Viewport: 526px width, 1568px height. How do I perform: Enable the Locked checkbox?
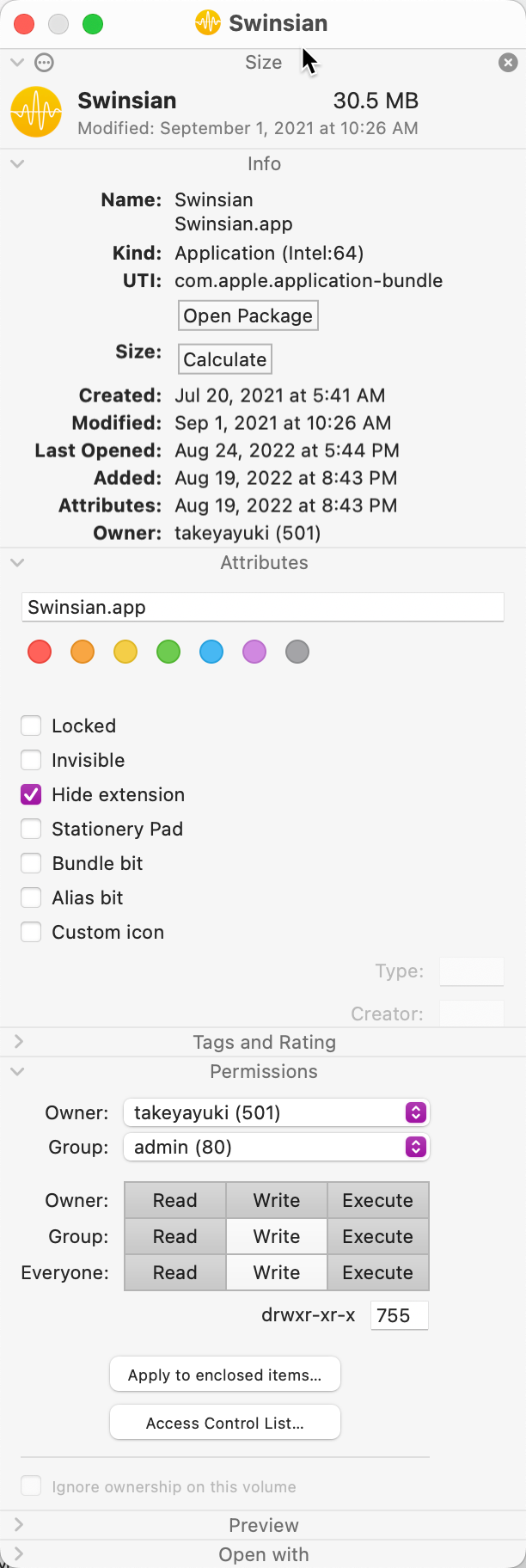coord(31,726)
